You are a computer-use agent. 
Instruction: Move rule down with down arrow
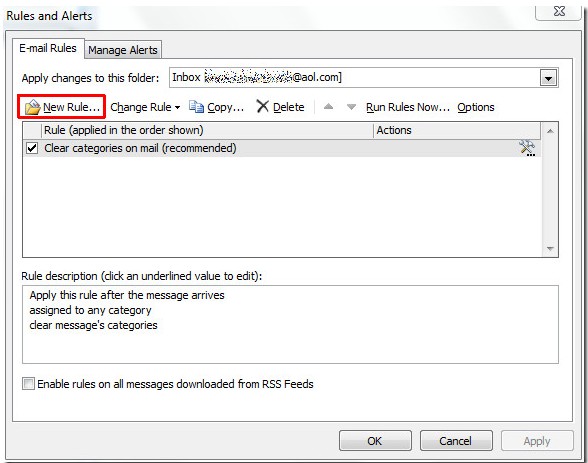tap(351, 107)
